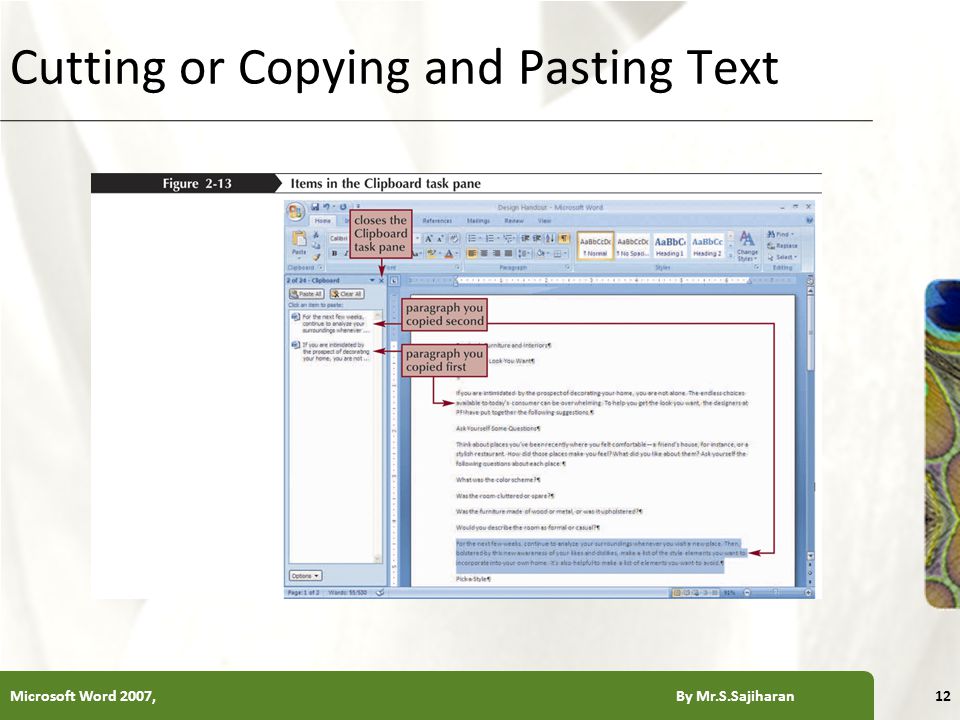
Task: Click the vertical scrollbar up arrow
Action: pos(811,292)
